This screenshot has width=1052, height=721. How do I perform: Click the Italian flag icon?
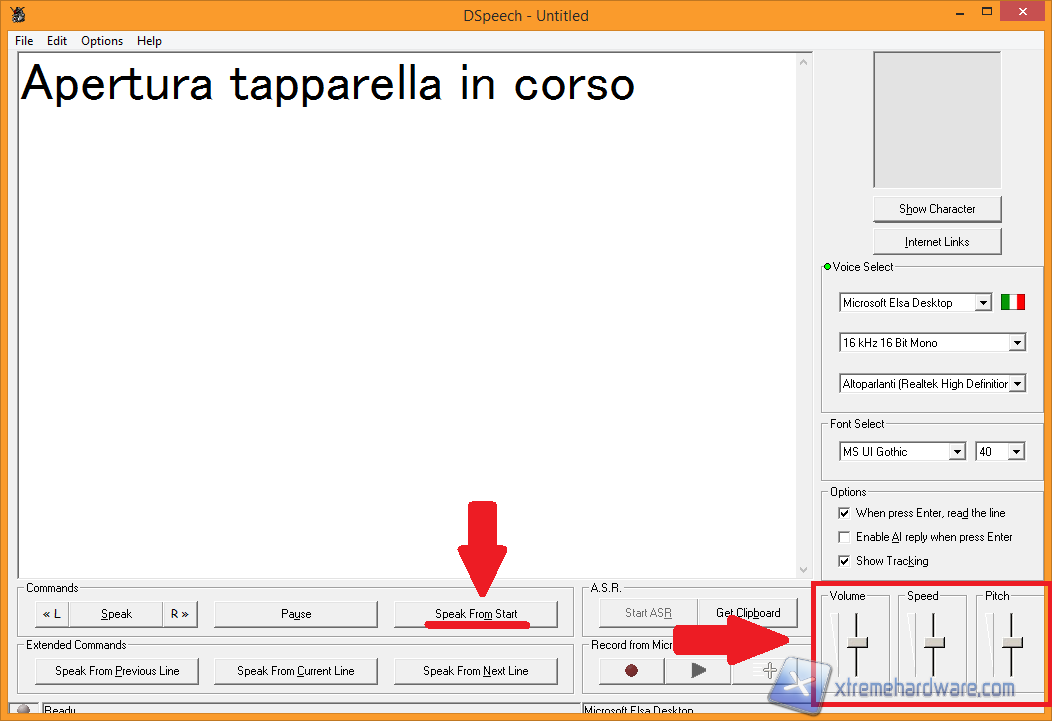click(x=1012, y=302)
